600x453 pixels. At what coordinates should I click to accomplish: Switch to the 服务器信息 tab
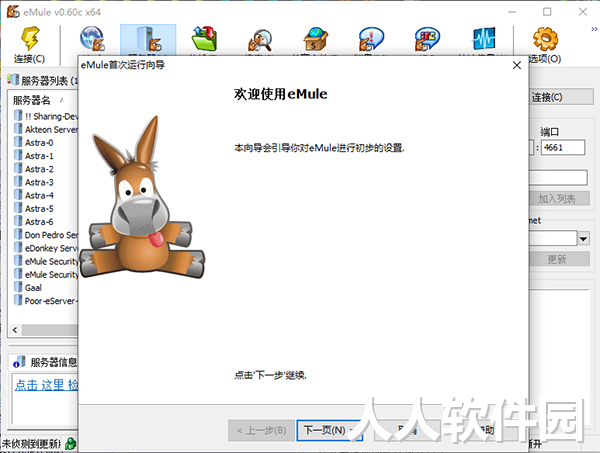[x=44, y=362]
